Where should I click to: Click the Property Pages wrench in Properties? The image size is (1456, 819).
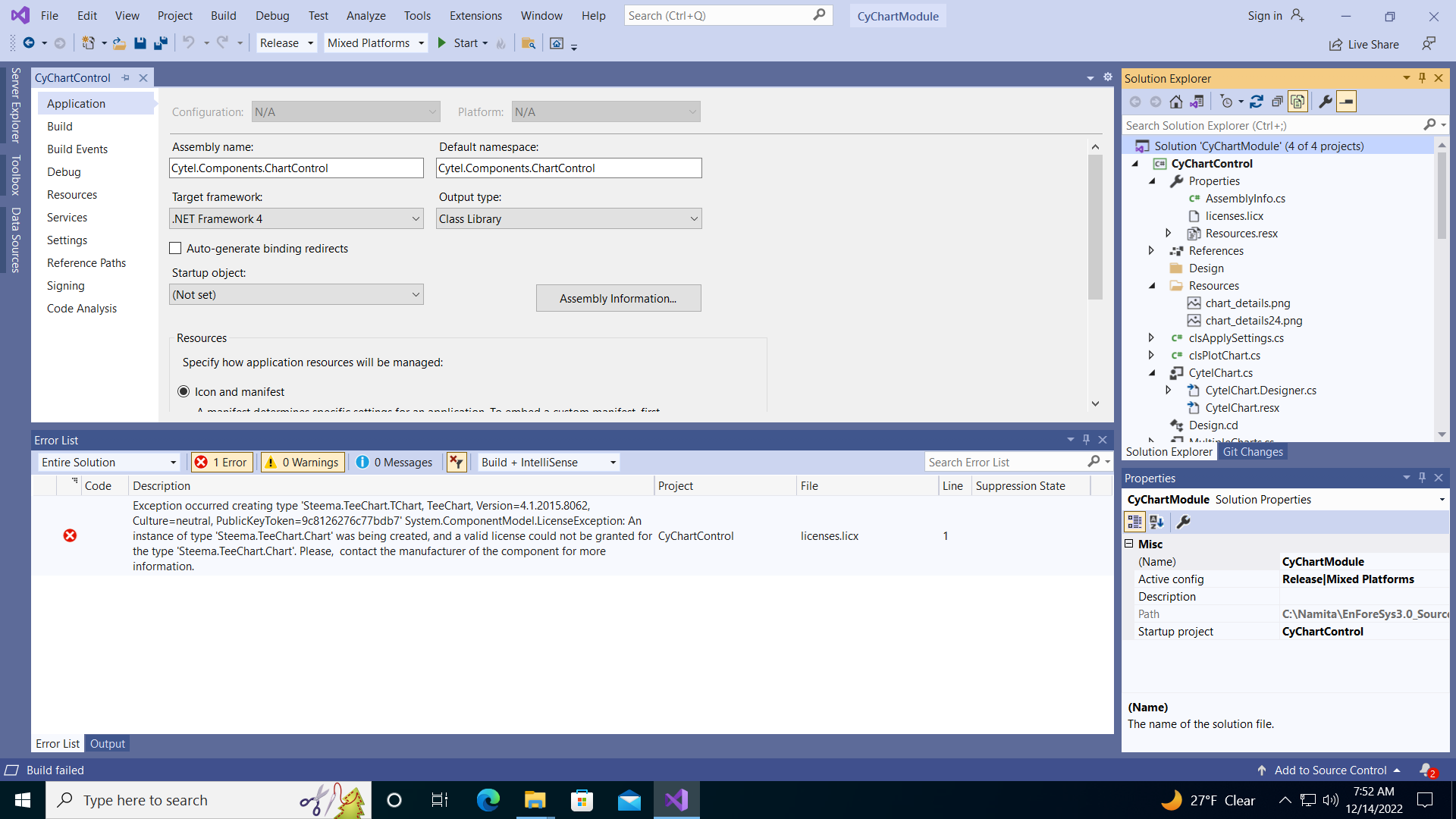[1183, 522]
